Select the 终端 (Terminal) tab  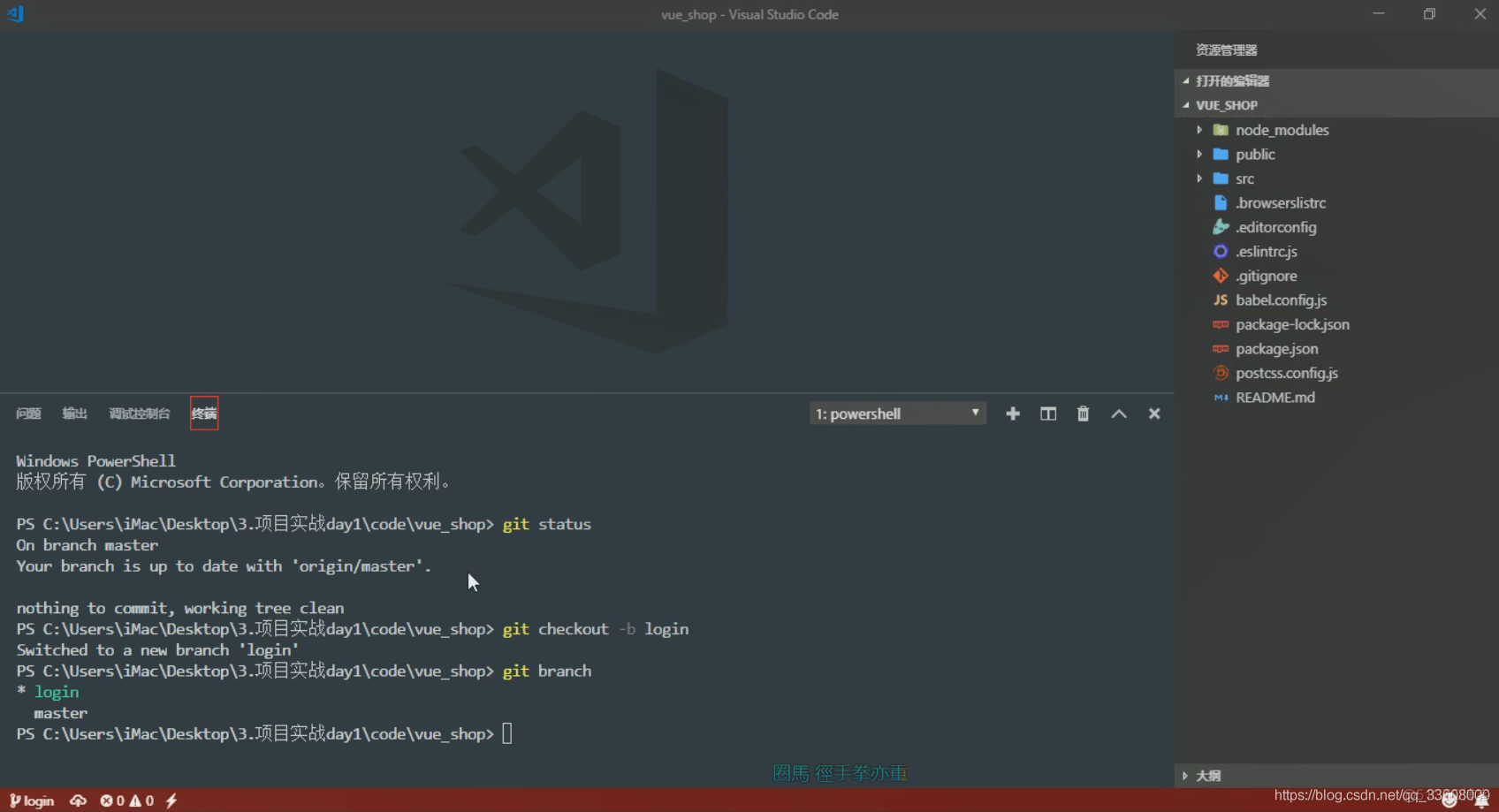click(204, 414)
